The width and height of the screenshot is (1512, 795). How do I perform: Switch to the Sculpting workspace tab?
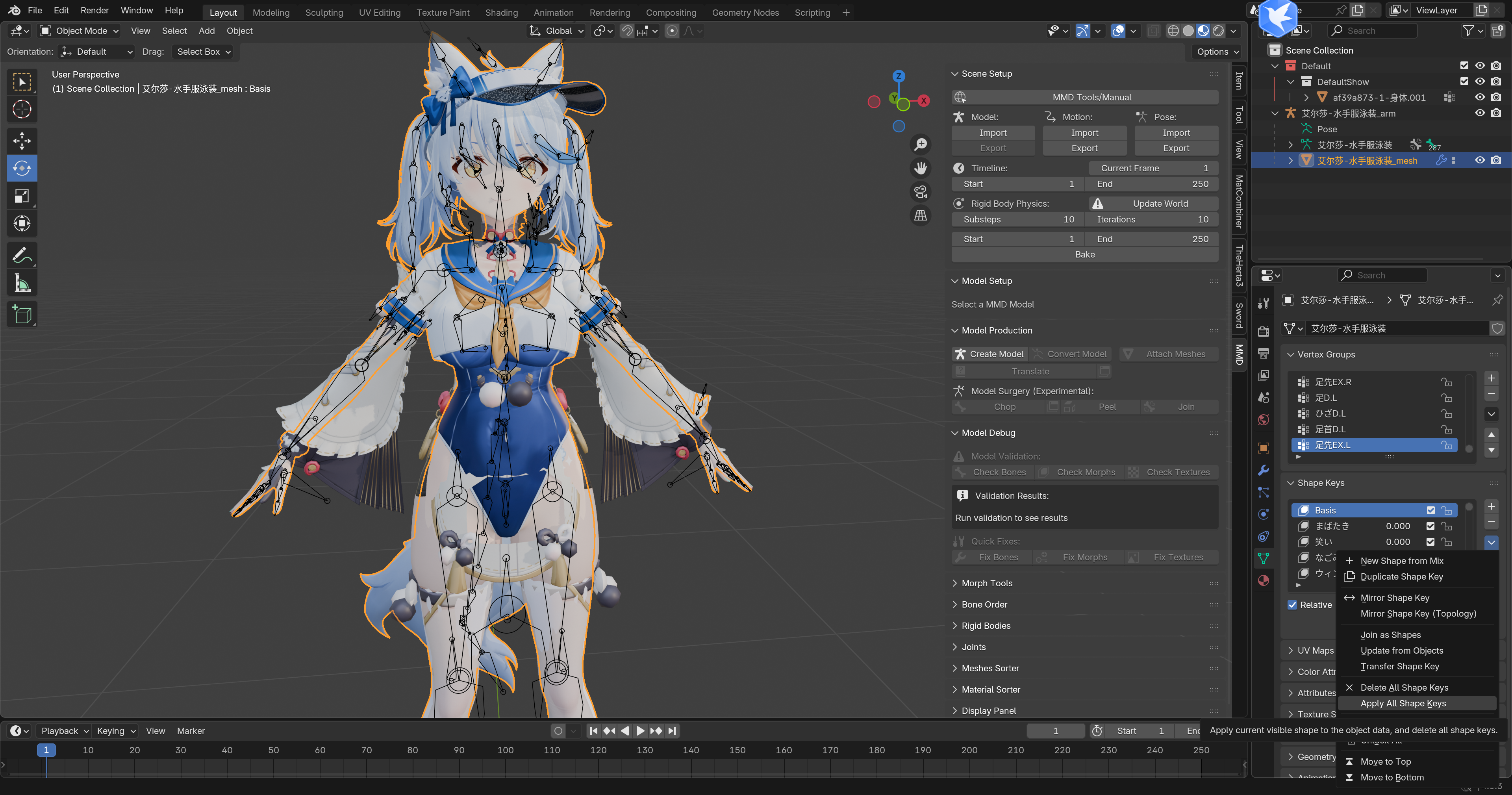pyautogui.click(x=324, y=12)
